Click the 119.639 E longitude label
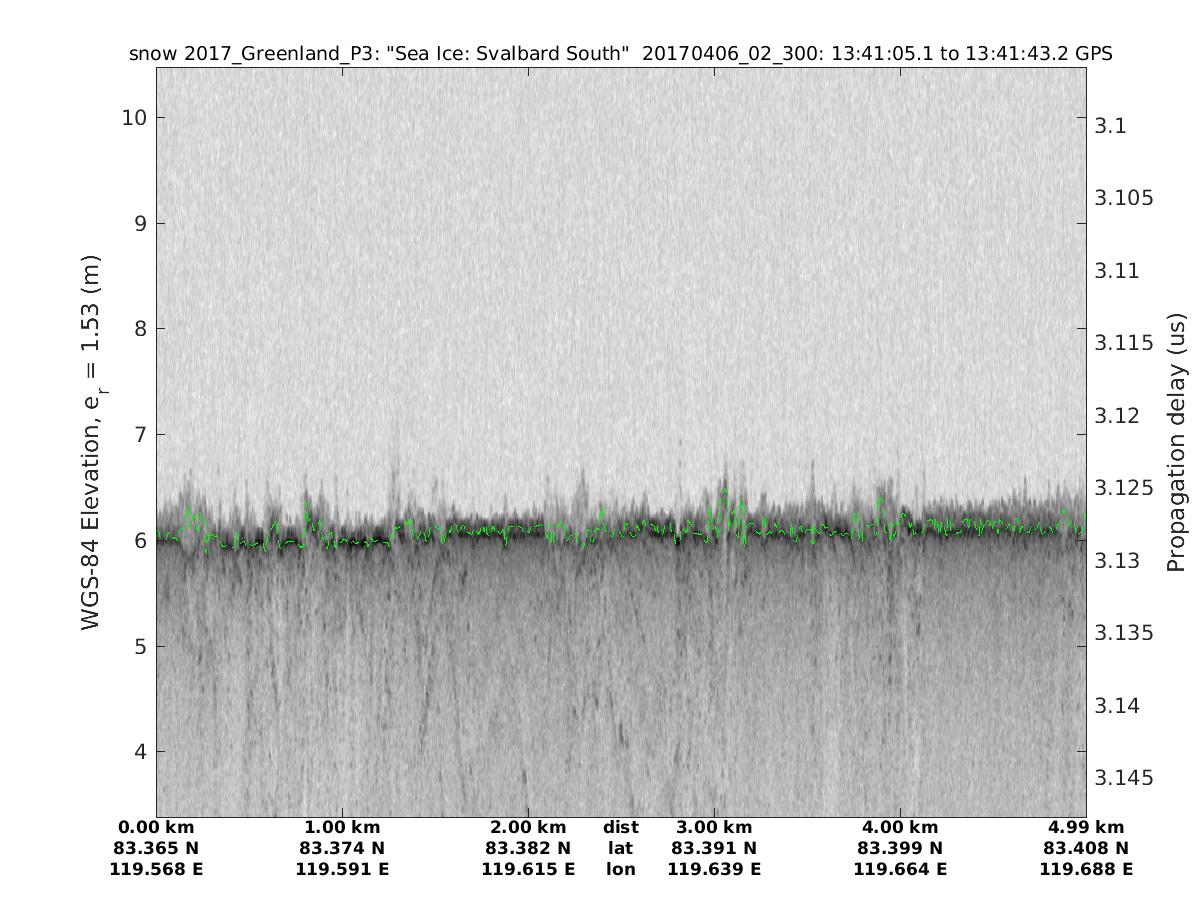Viewport: 1200px width, 900px height. pos(714,869)
